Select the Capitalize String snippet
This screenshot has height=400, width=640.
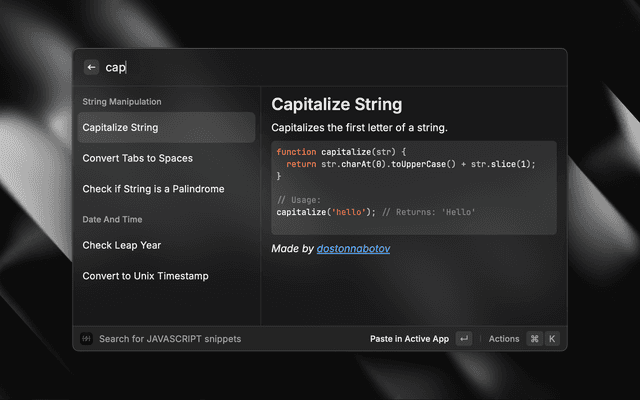166,127
